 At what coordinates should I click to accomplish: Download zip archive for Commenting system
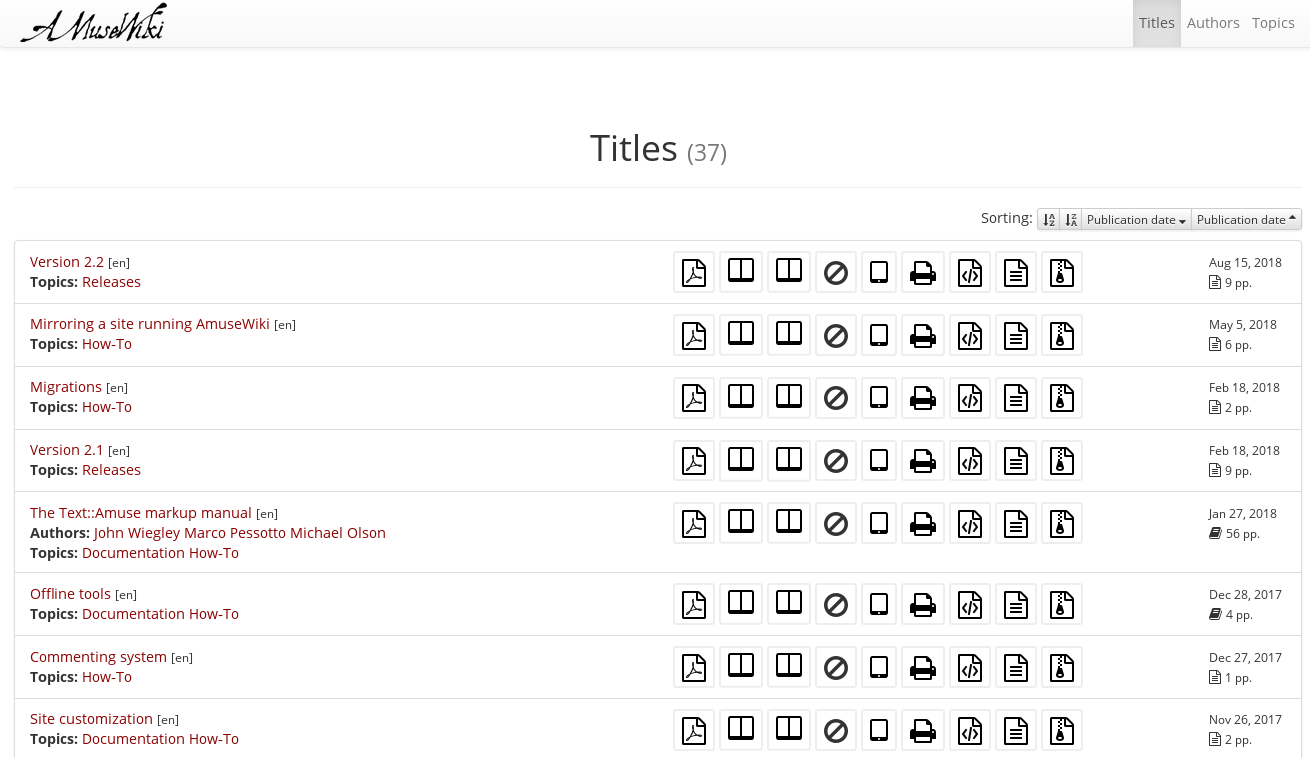click(x=1062, y=667)
